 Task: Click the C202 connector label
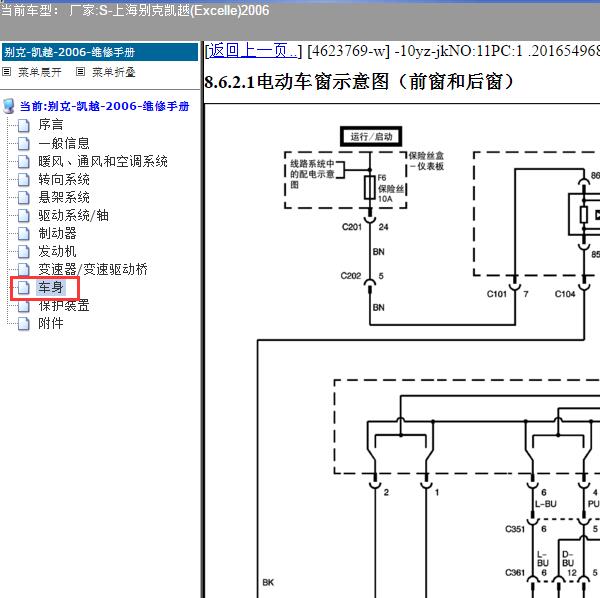tap(351, 275)
